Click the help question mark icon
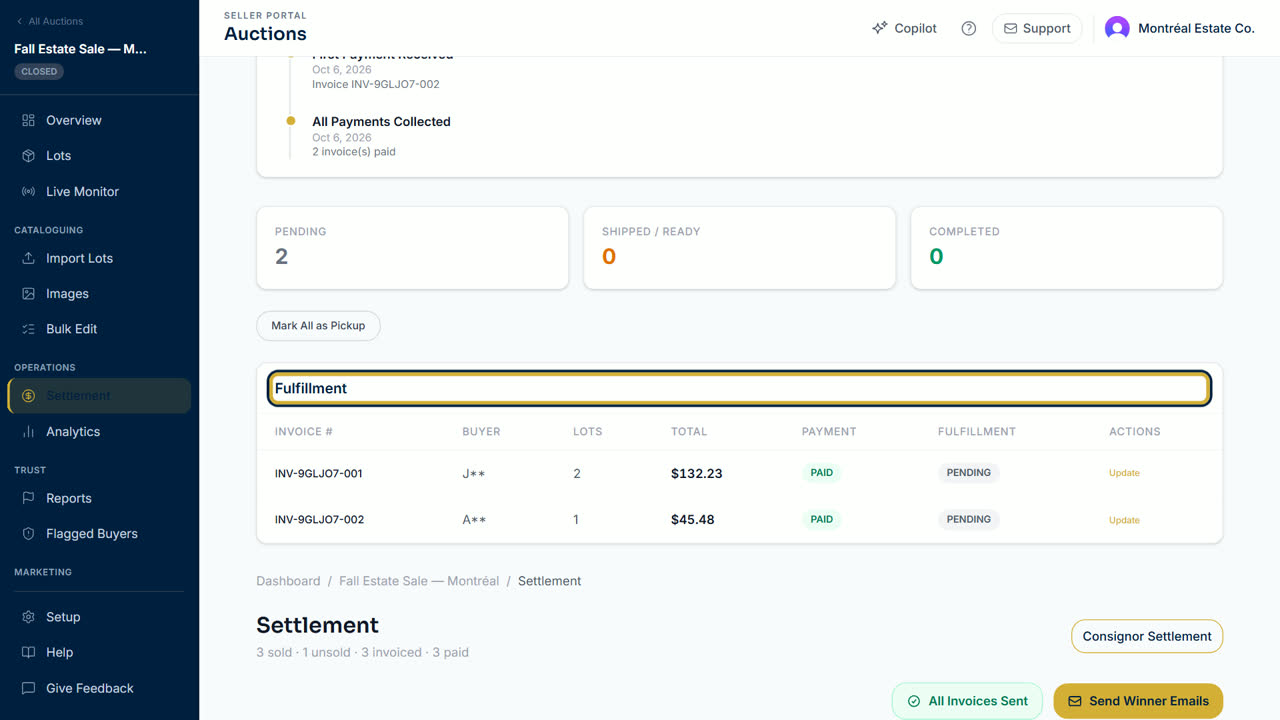The image size is (1280, 720). pos(968,28)
